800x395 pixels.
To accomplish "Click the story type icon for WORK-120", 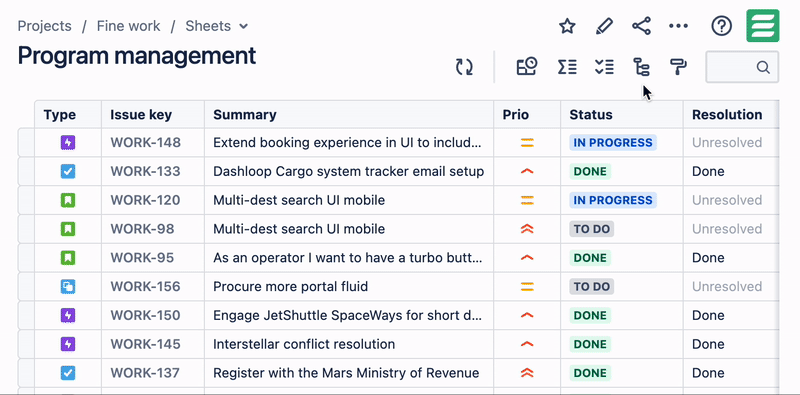I will [x=68, y=200].
